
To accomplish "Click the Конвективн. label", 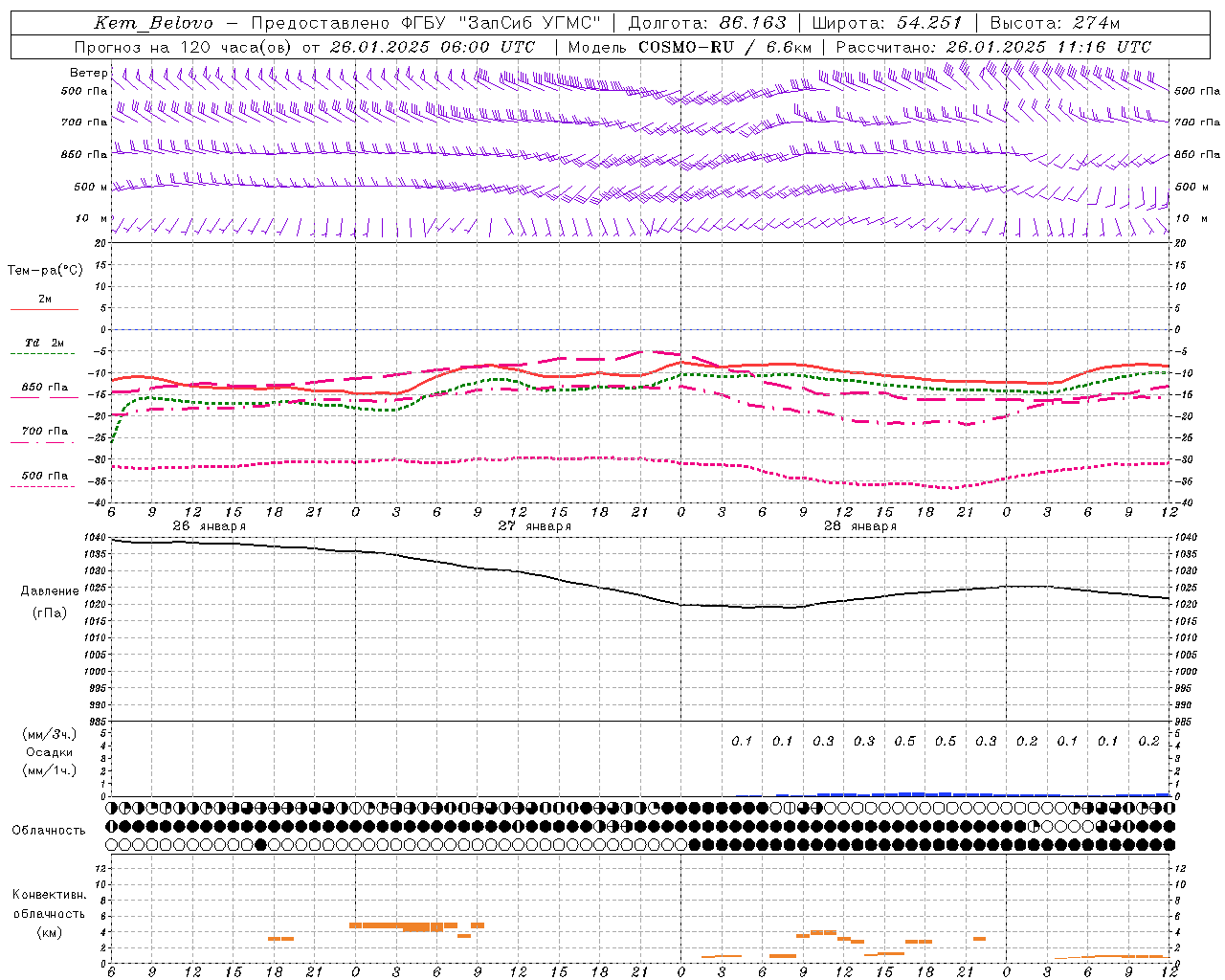I will click(x=50, y=895).
